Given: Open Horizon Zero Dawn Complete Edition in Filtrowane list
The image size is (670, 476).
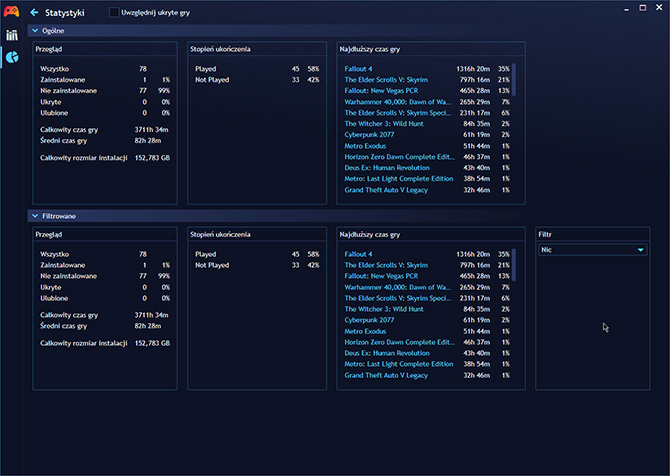Looking at the screenshot, I should pos(399,342).
